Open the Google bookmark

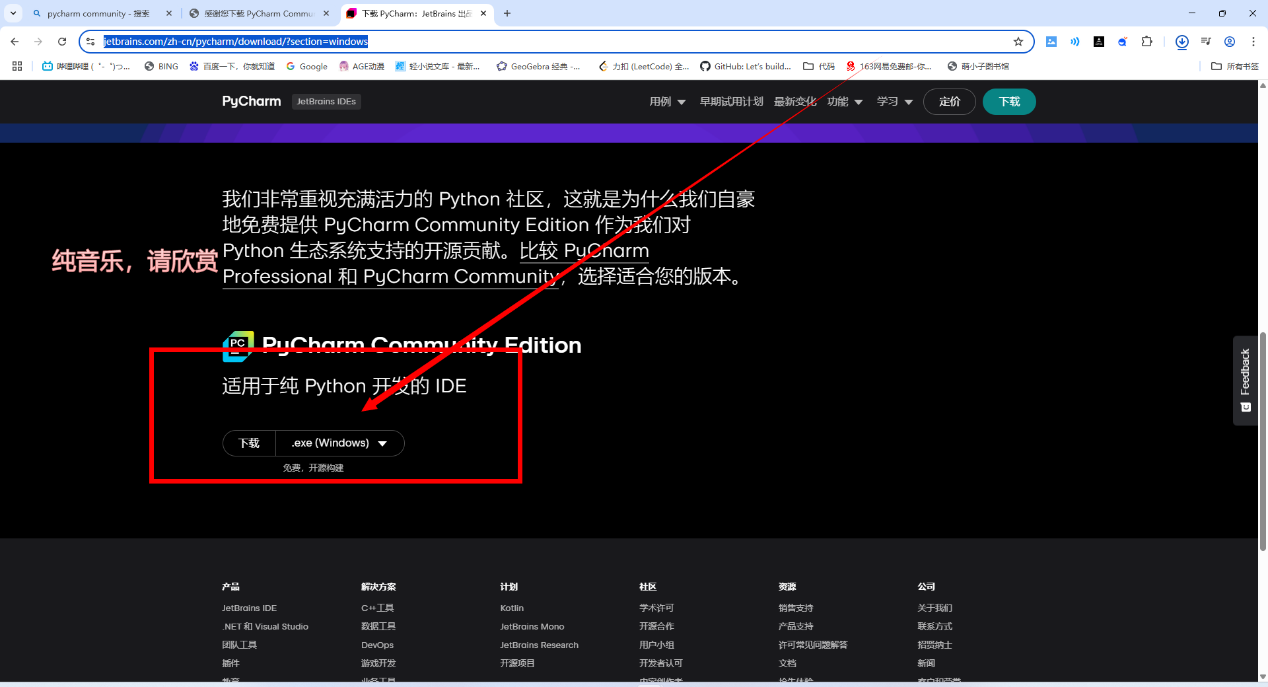pos(306,66)
